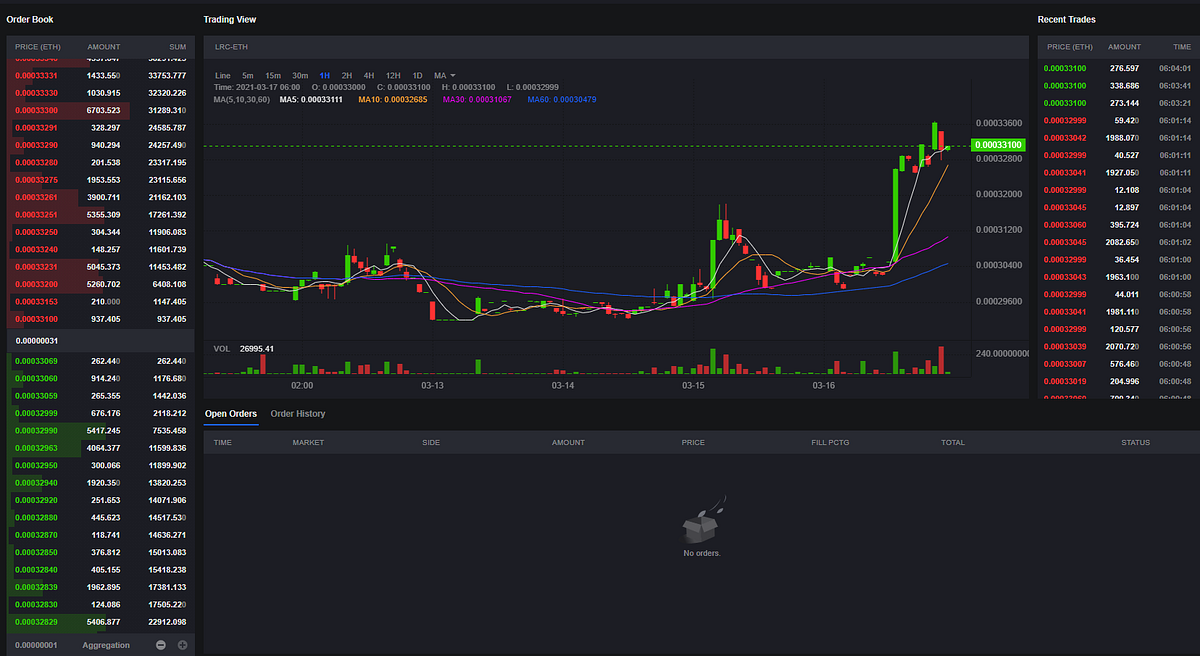Select buy order at price 0.00032950
Screen dimensions: 1200x656
(101, 465)
